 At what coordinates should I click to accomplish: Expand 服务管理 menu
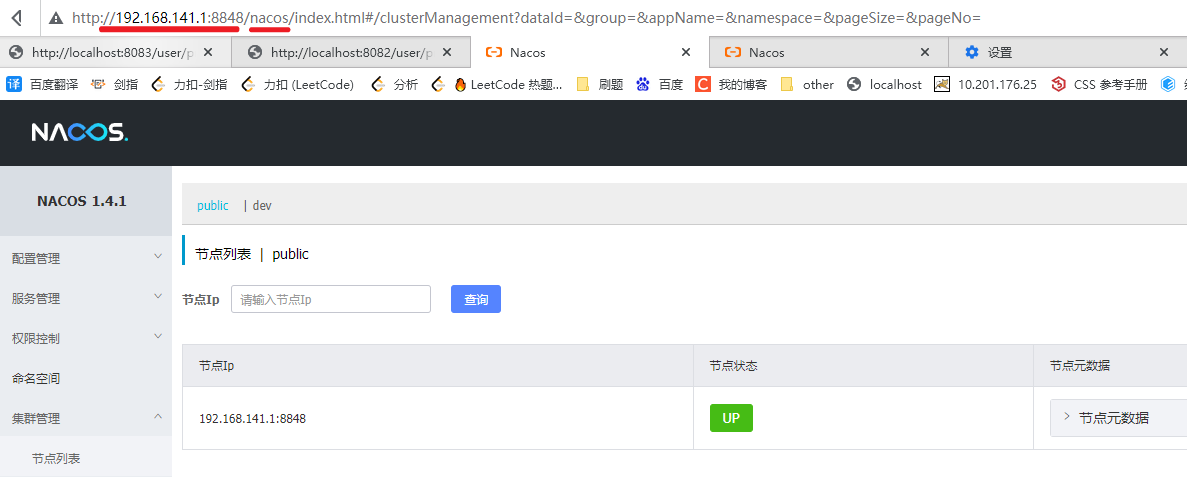pyautogui.click(x=86, y=298)
